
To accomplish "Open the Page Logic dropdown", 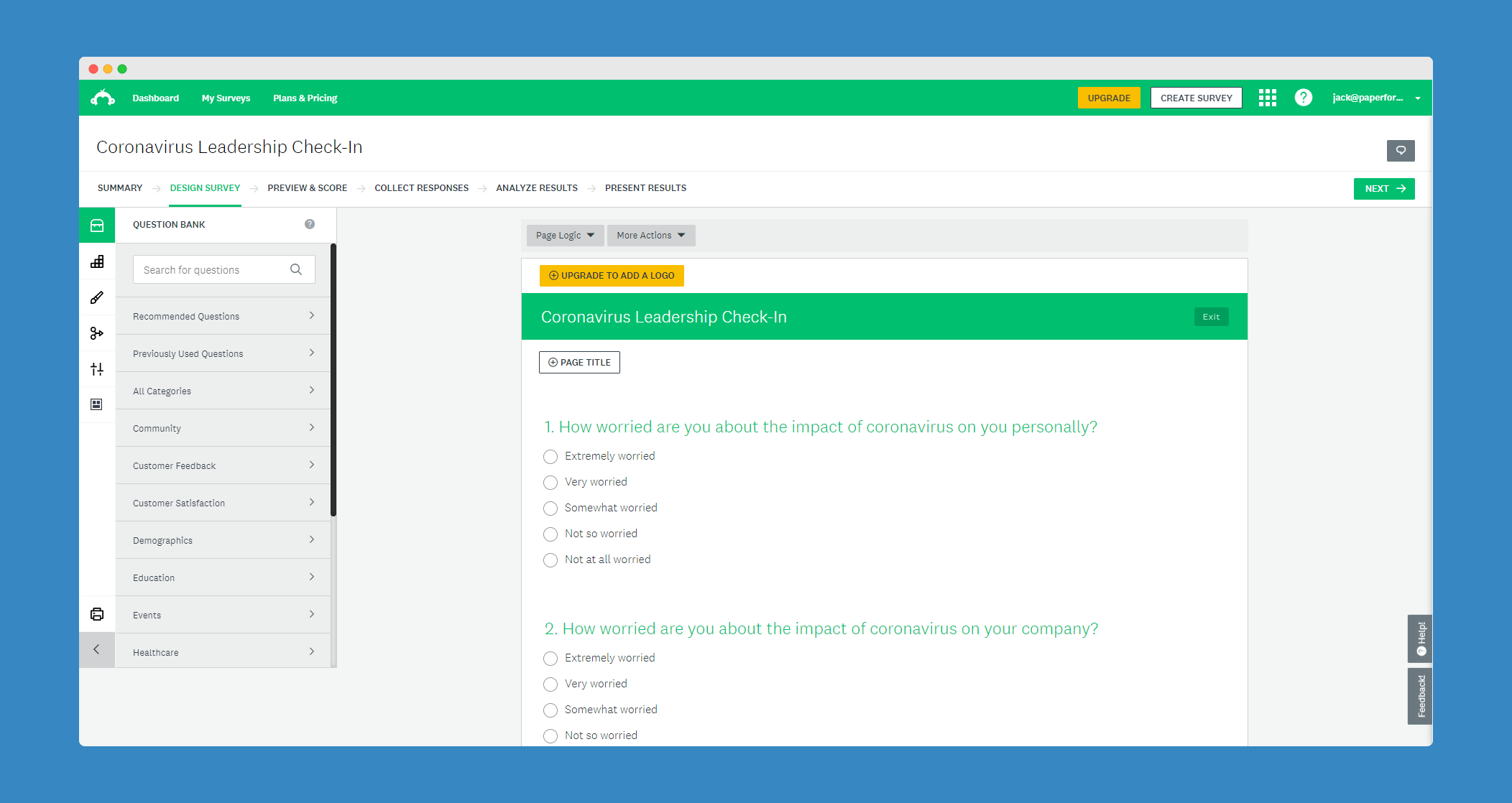I will (x=564, y=235).
